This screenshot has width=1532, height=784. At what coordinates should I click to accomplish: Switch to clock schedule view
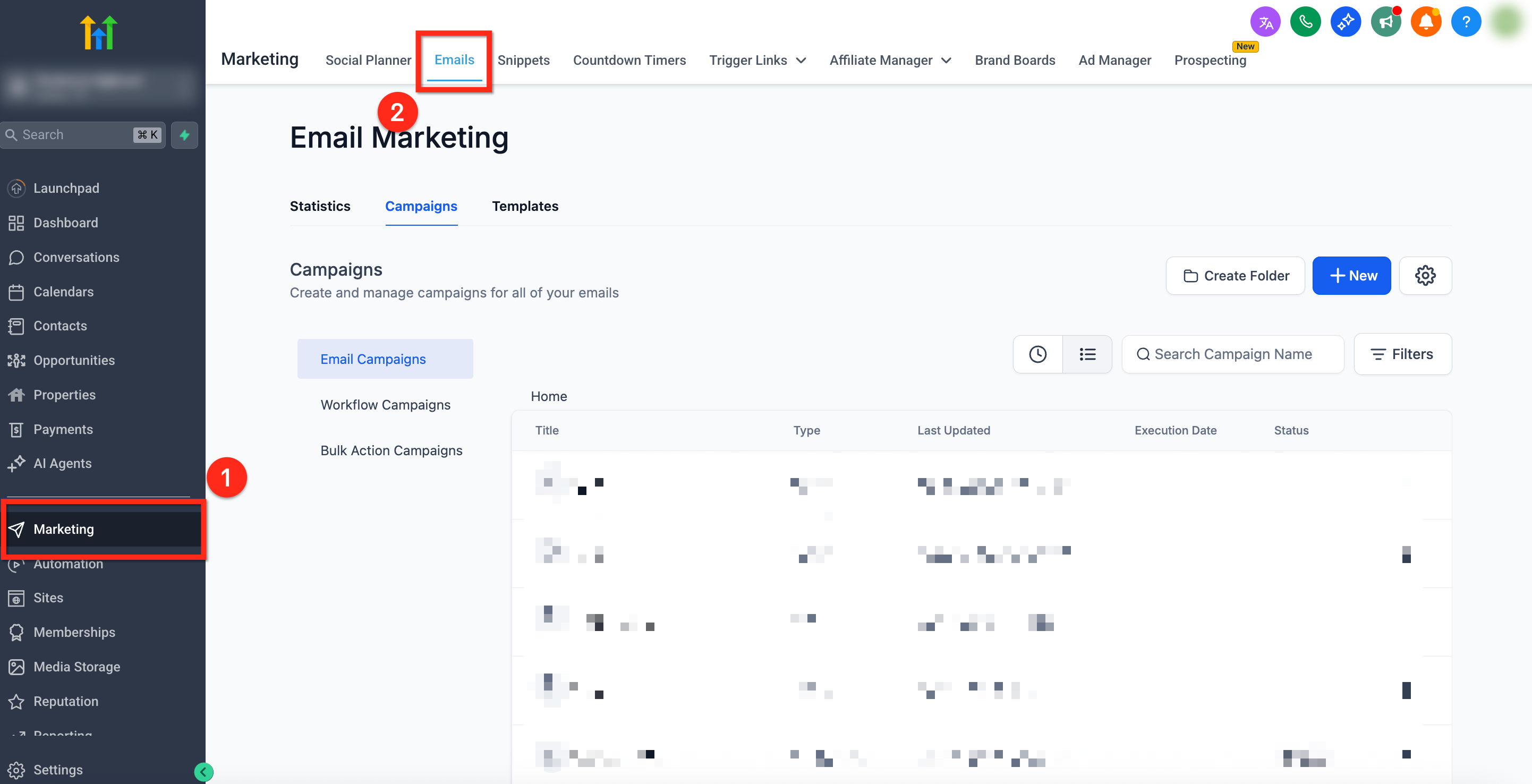(x=1038, y=354)
